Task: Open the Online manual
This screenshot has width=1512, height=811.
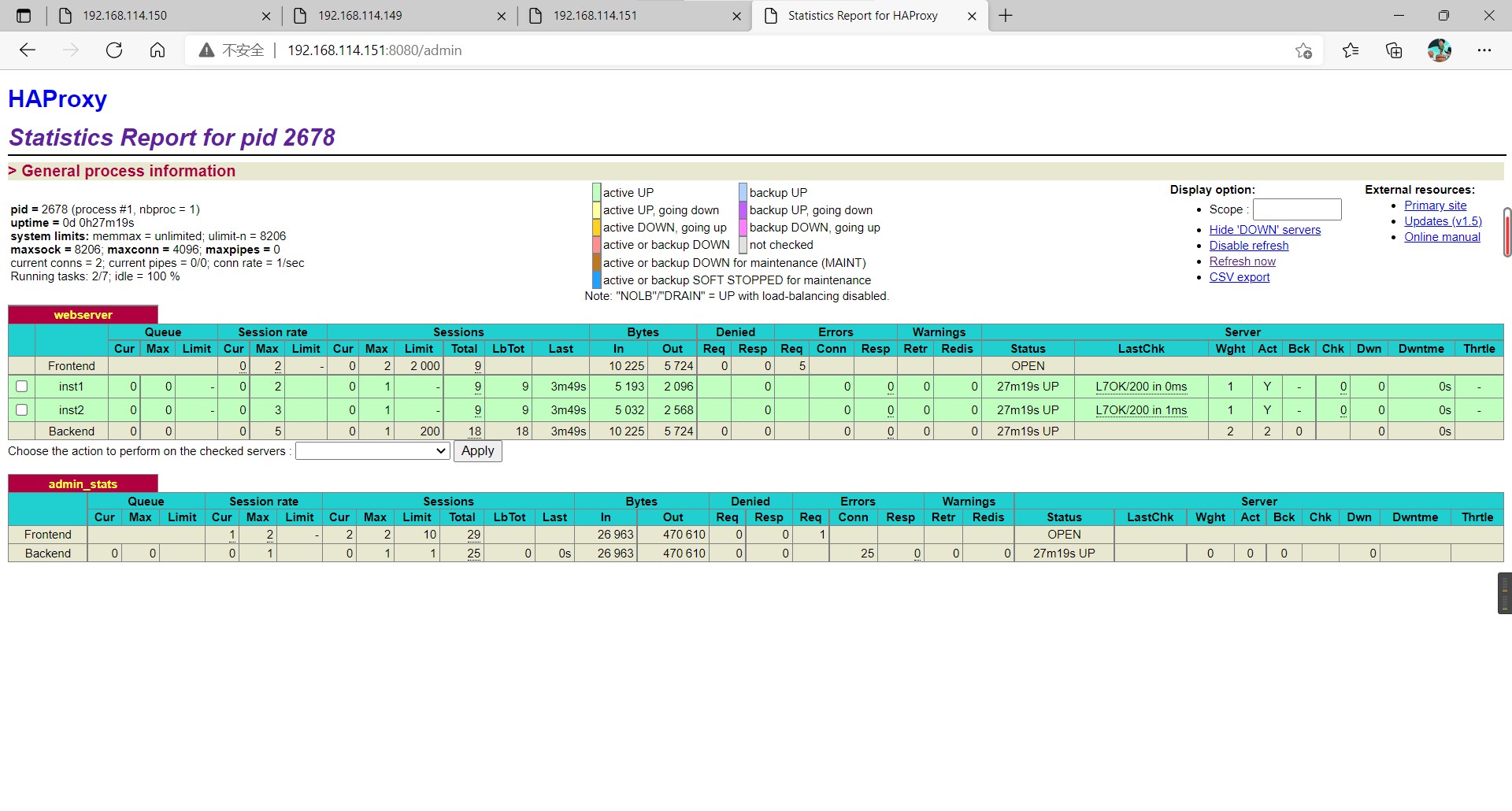Action: tap(1443, 237)
